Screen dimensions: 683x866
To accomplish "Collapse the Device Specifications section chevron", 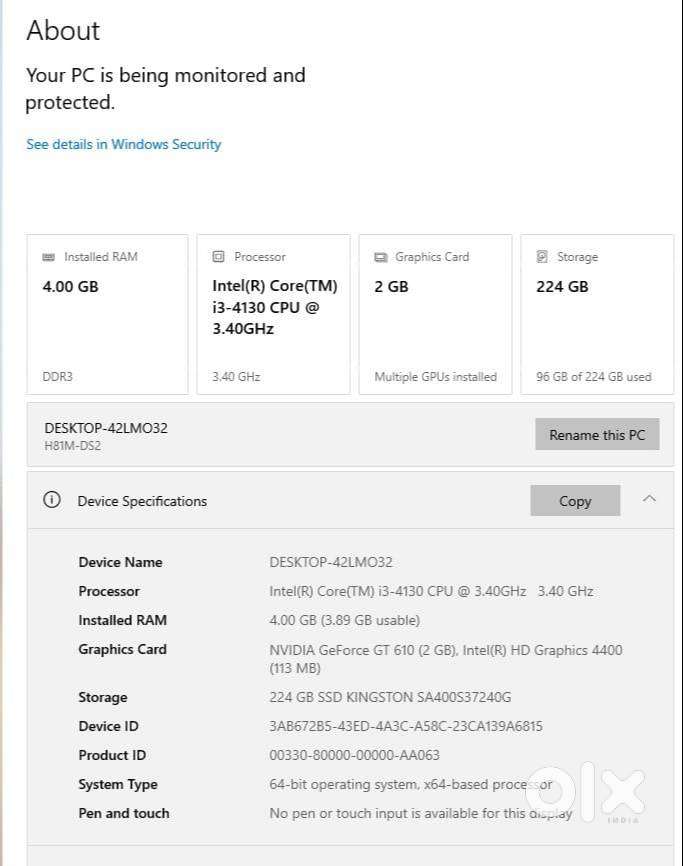I will pos(649,498).
